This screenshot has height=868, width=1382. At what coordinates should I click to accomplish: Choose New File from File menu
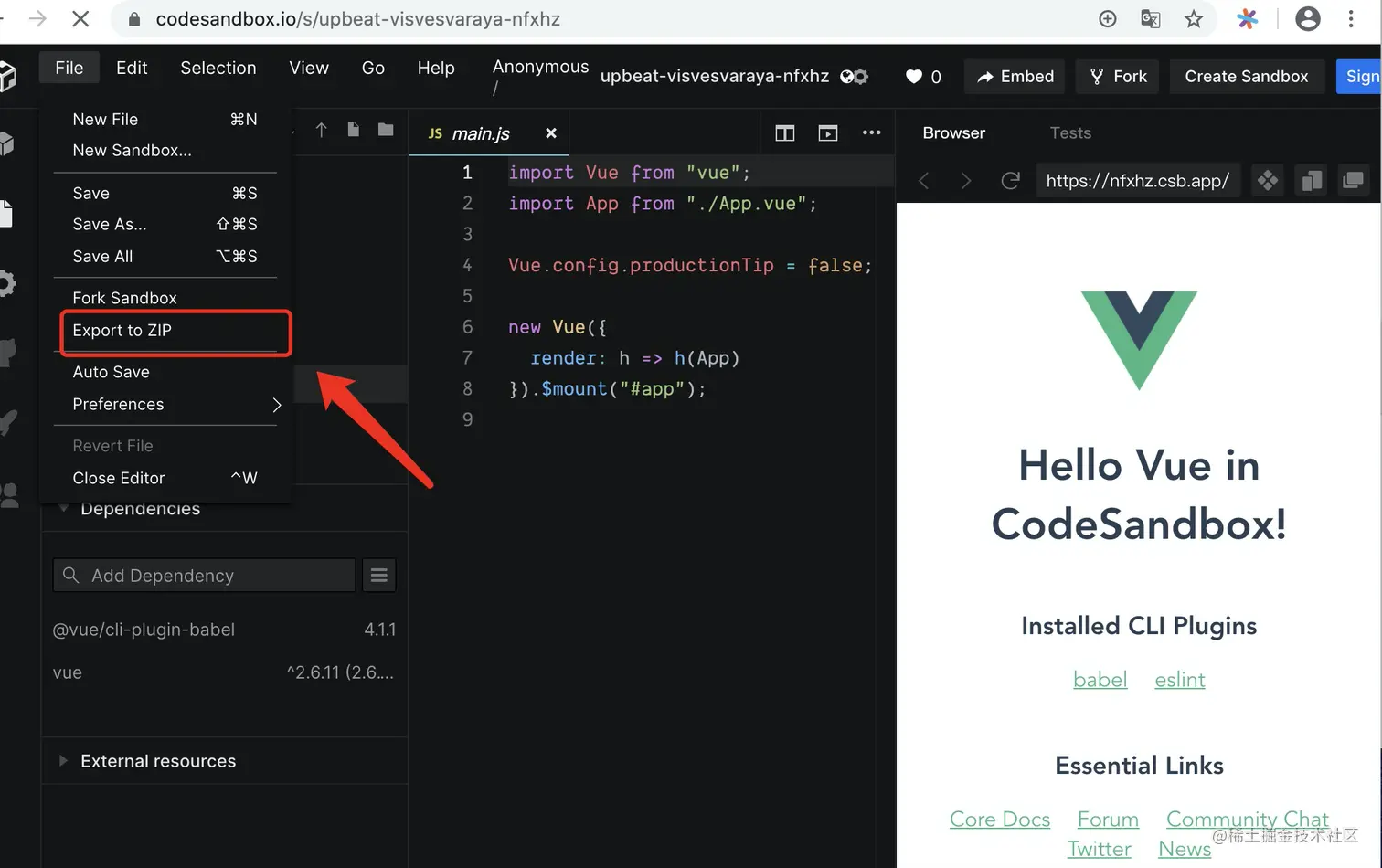[x=165, y=120]
